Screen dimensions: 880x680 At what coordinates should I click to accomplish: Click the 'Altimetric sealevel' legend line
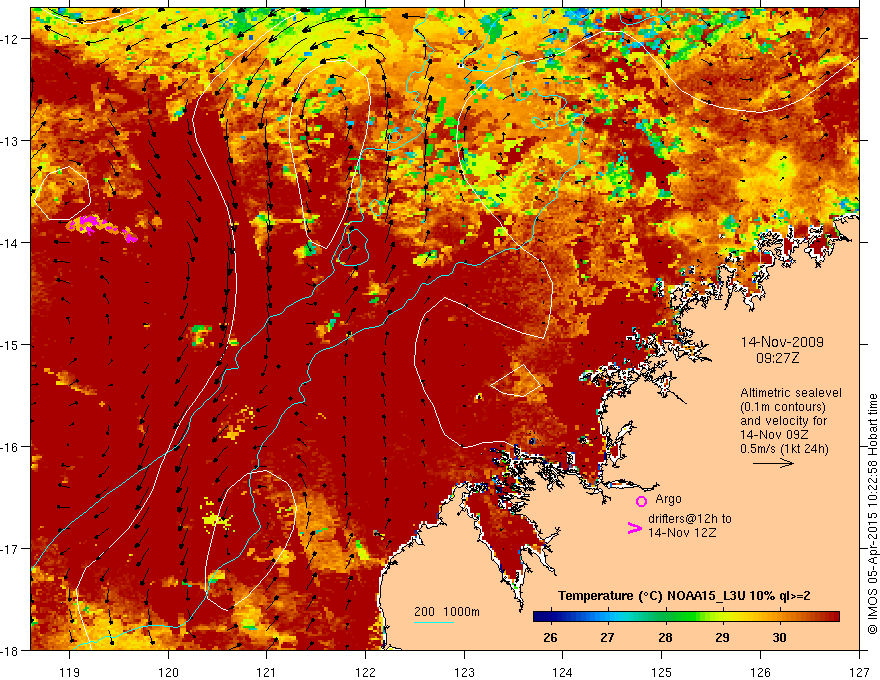(x=791, y=393)
